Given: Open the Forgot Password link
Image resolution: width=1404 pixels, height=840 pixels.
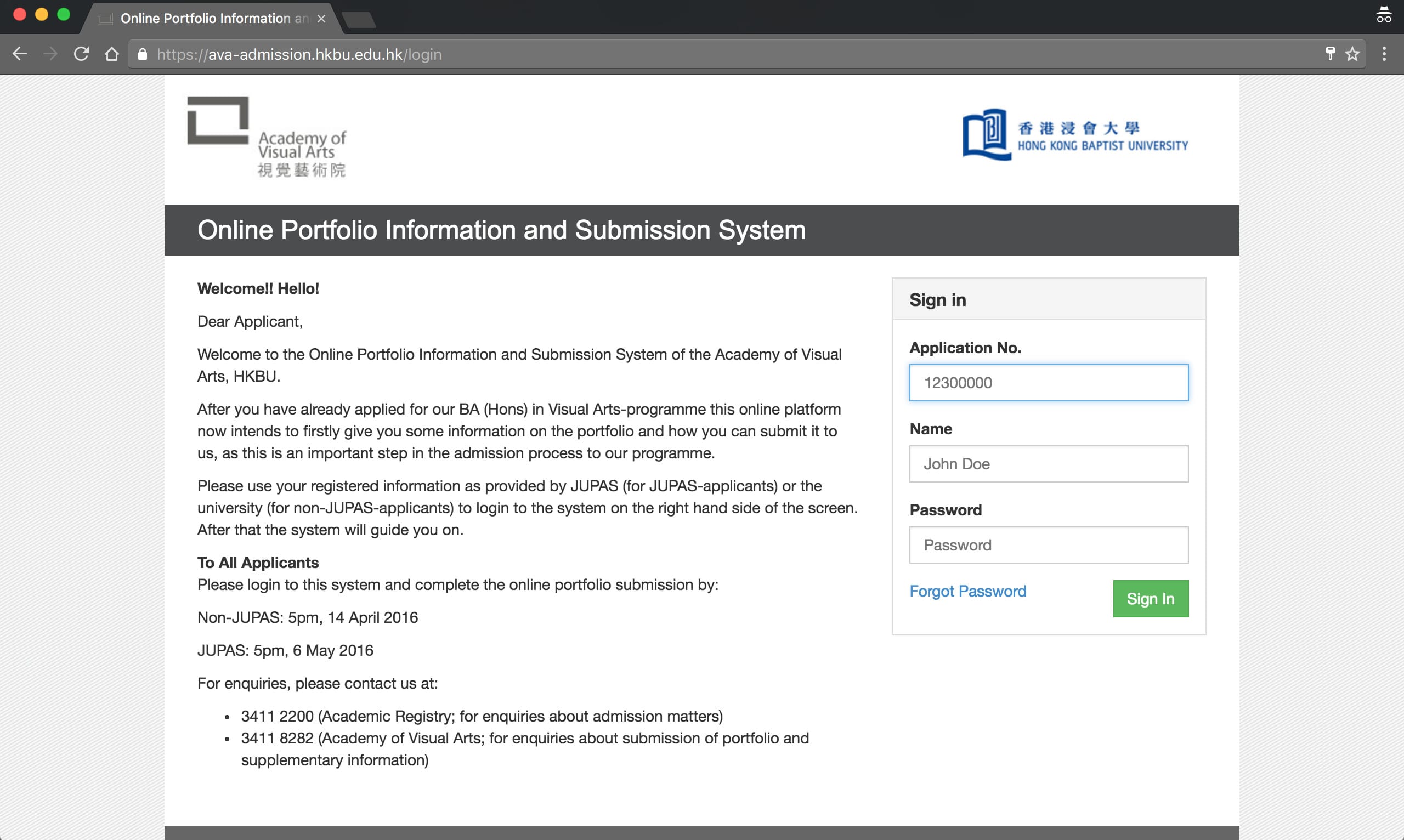Looking at the screenshot, I should point(967,591).
